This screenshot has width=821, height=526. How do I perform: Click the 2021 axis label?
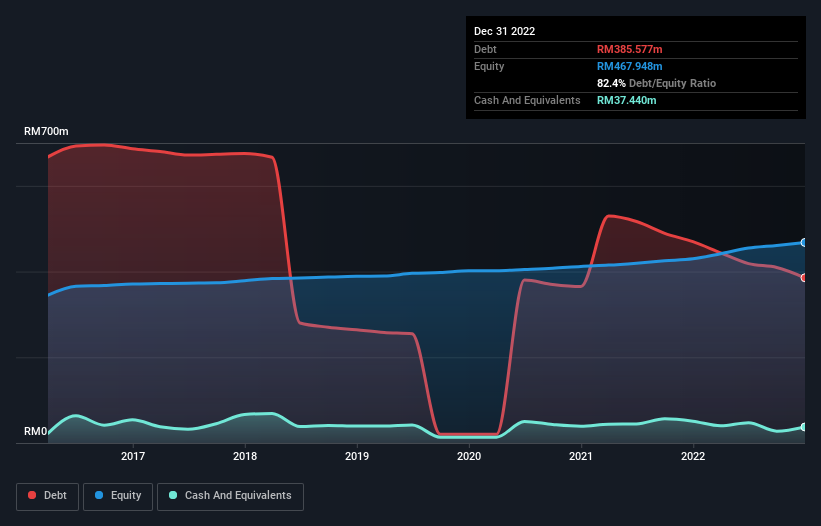(581, 456)
